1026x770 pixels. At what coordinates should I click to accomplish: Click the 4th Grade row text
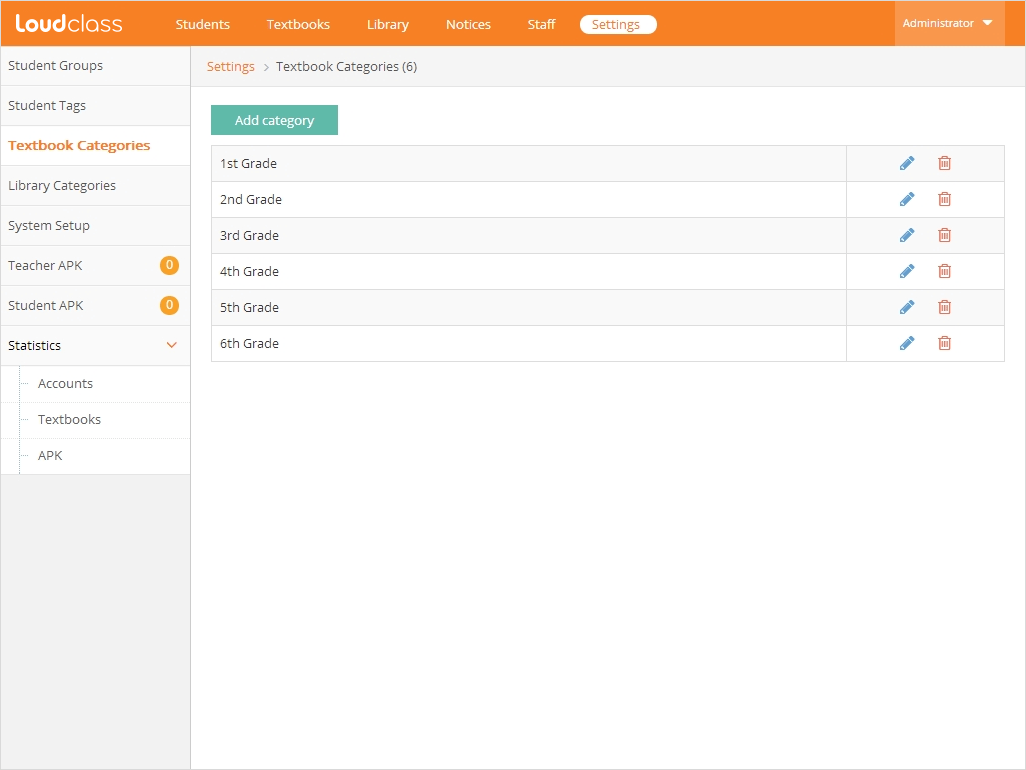point(249,271)
